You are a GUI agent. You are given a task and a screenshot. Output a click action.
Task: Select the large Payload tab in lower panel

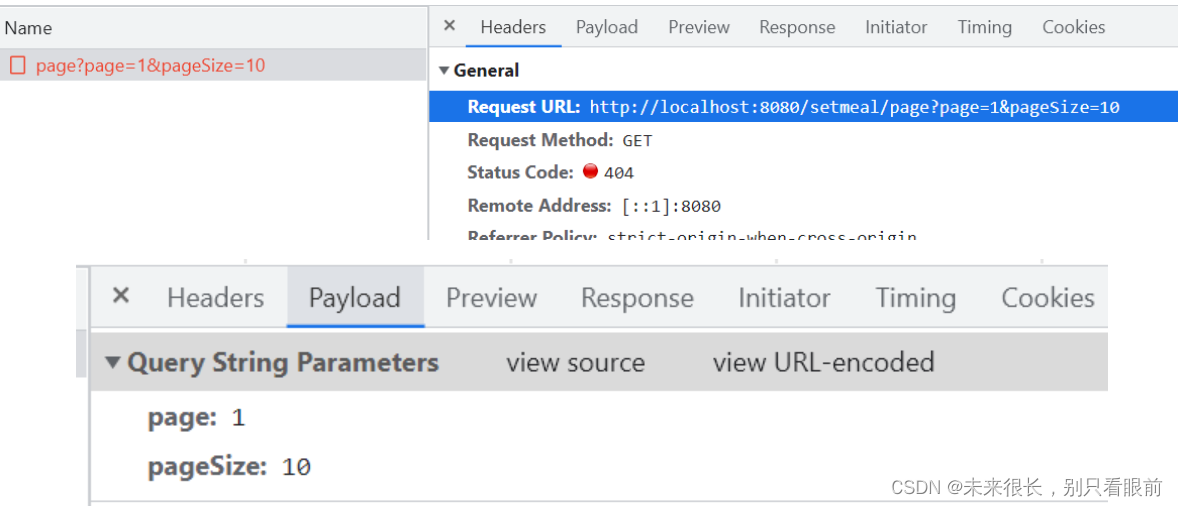tap(355, 298)
